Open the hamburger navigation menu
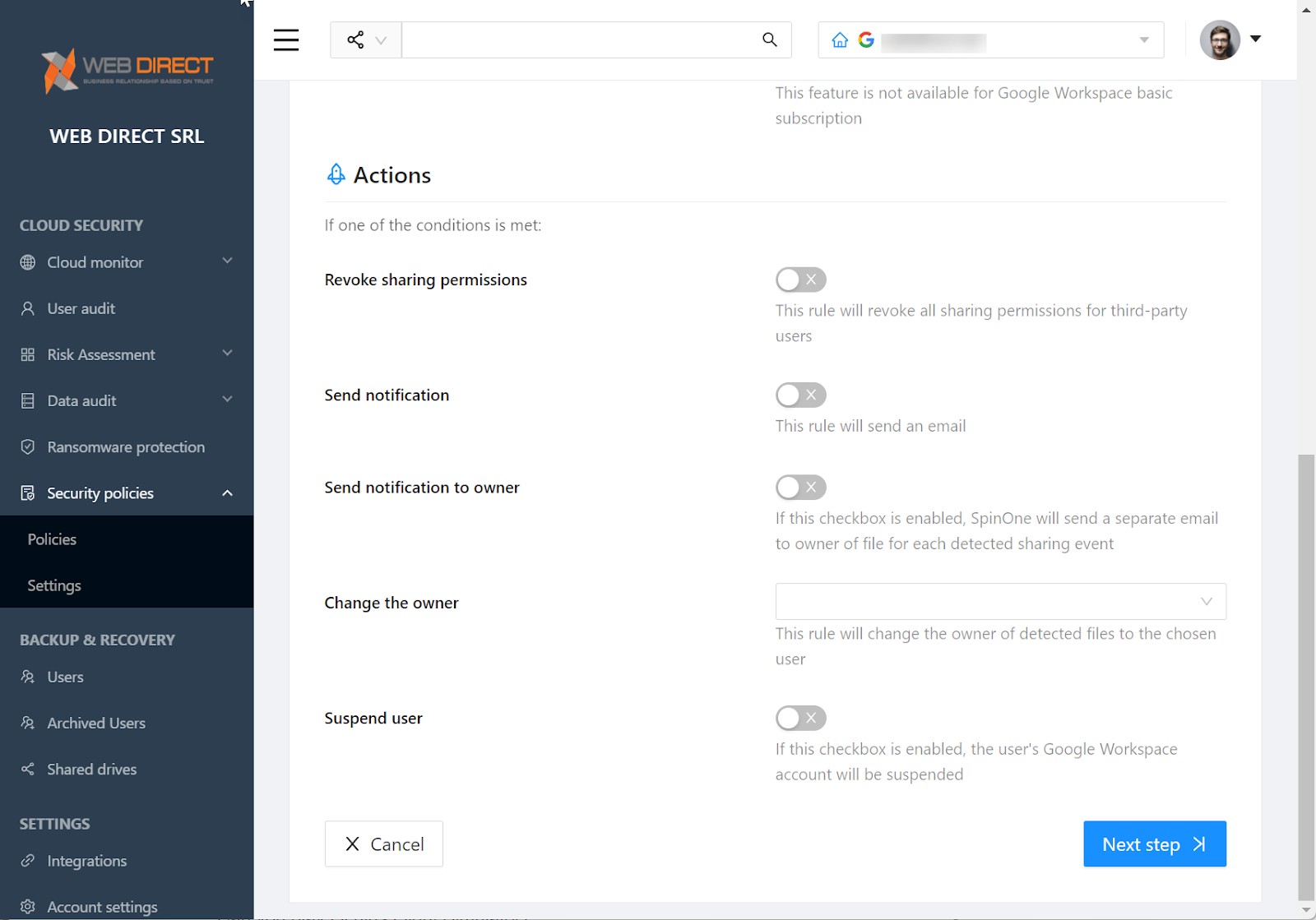Screen dimensions: 1316x920 [x=285, y=39]
